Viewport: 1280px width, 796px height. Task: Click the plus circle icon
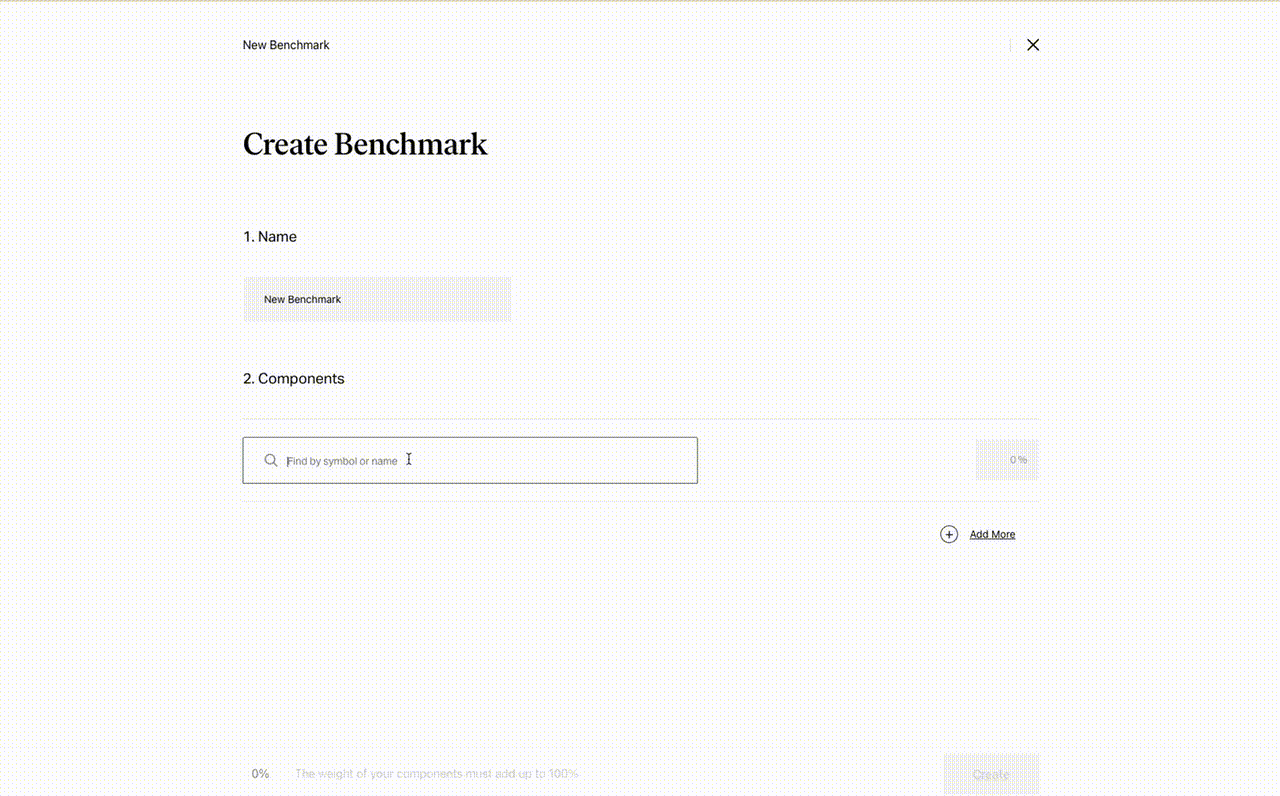coord(949,534)
